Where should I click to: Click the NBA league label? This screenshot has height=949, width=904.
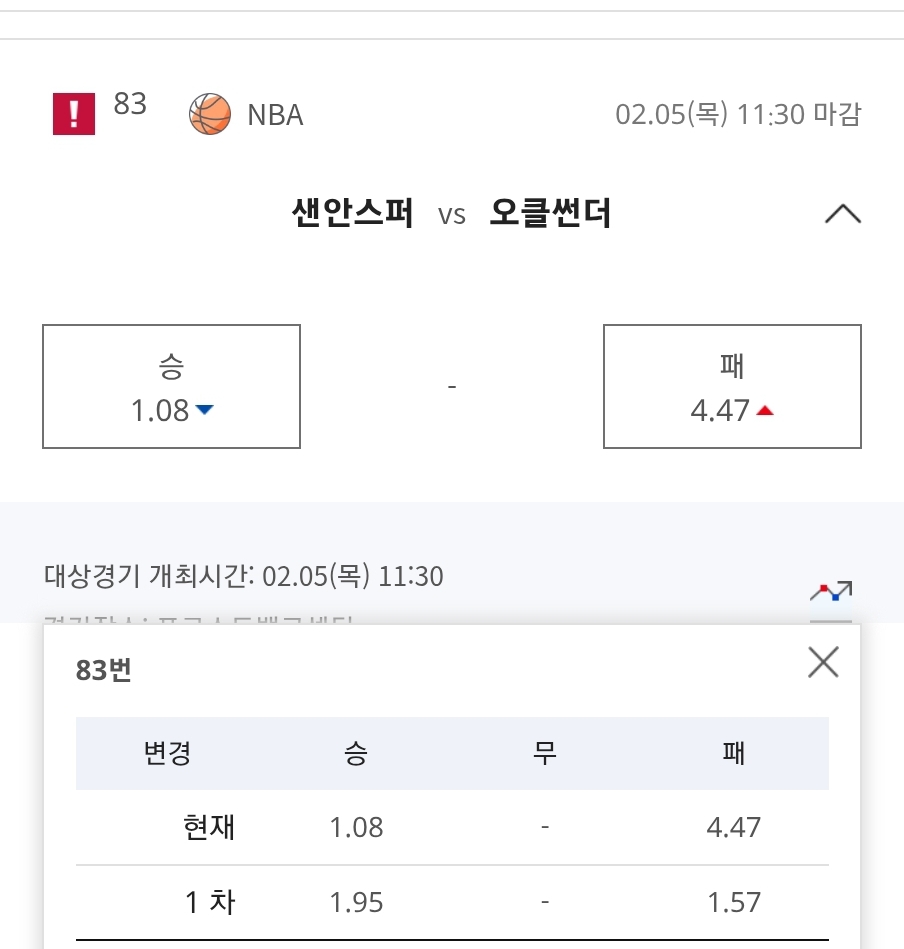point(275,115)
